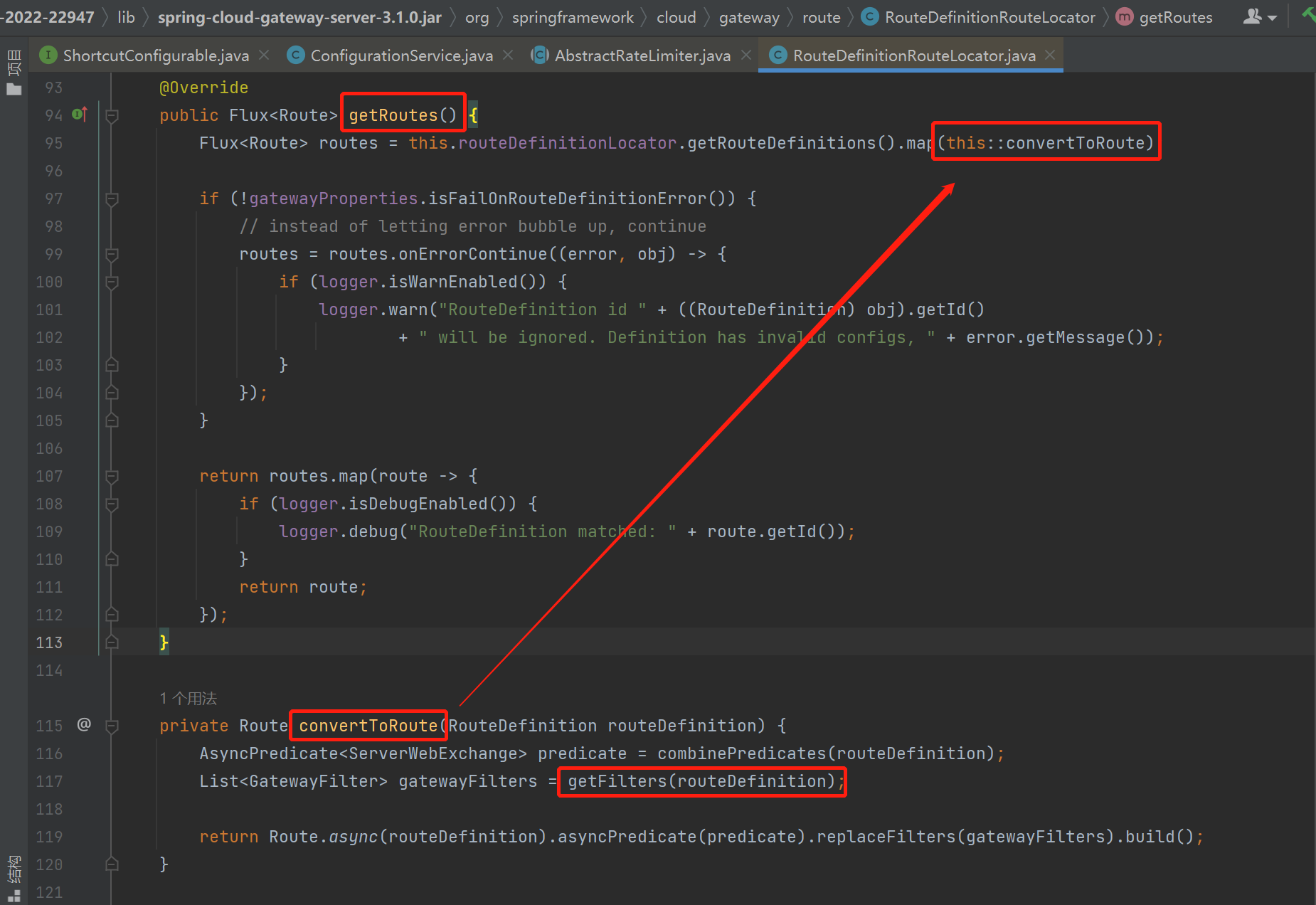This screenshot has width=1316, height=905.
Task: Click the fold end marker on line 105
Action: [x=112, y=420]
